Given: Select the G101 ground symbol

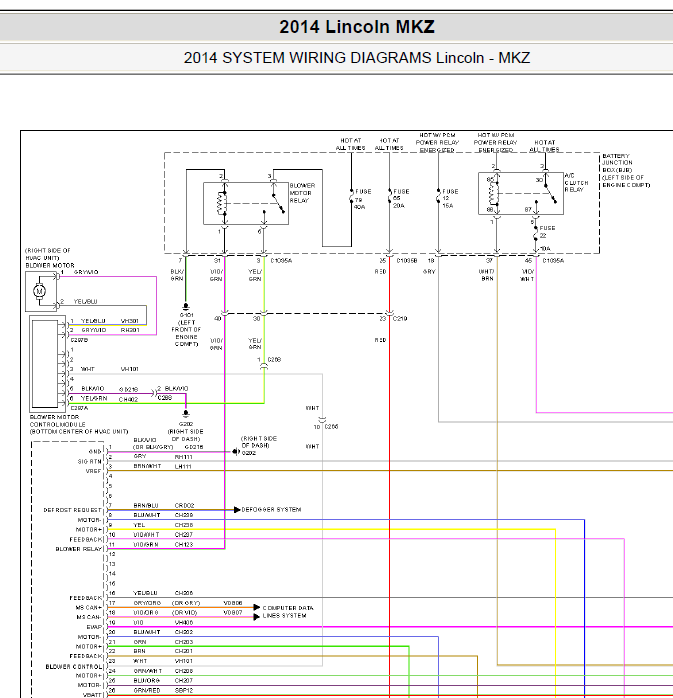Looking at the screenshot, I should click(x=186, y=307).
